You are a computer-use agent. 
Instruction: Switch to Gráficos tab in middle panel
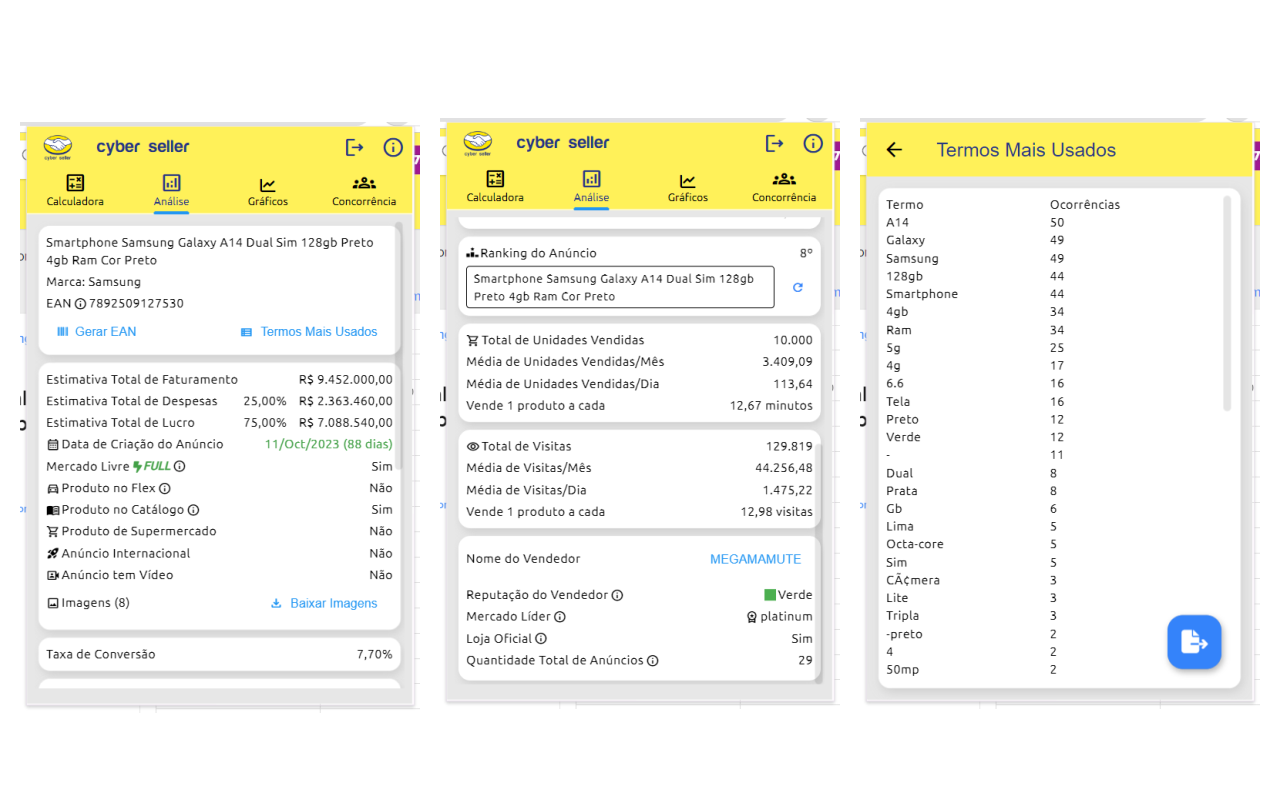[688, 187]
